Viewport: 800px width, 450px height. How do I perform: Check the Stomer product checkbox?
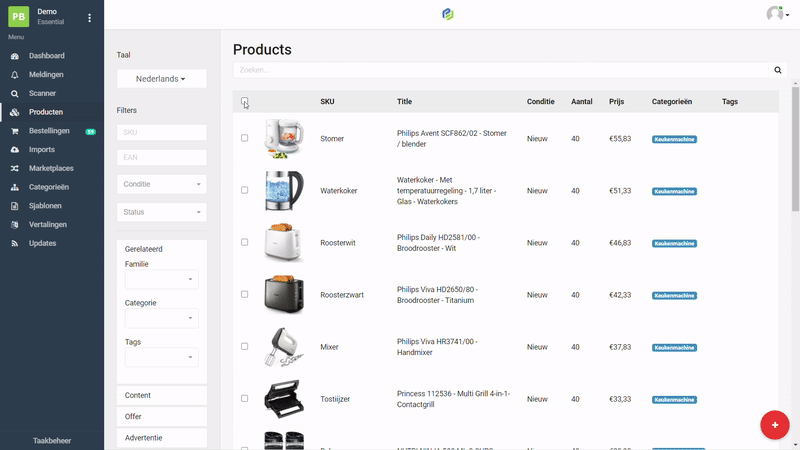(244, 138)
